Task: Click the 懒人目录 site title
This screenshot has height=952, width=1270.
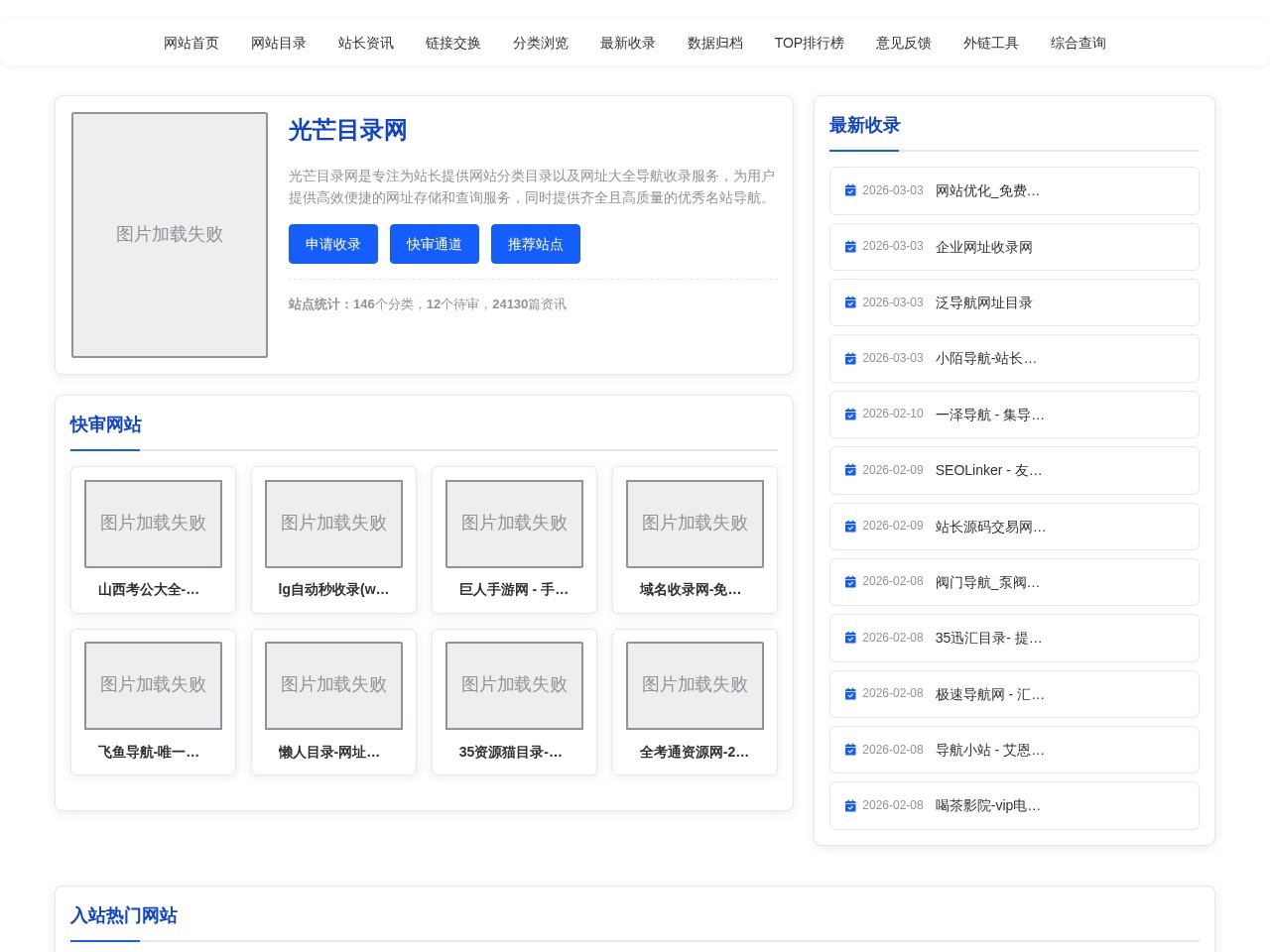Action: tap(329, 752)
